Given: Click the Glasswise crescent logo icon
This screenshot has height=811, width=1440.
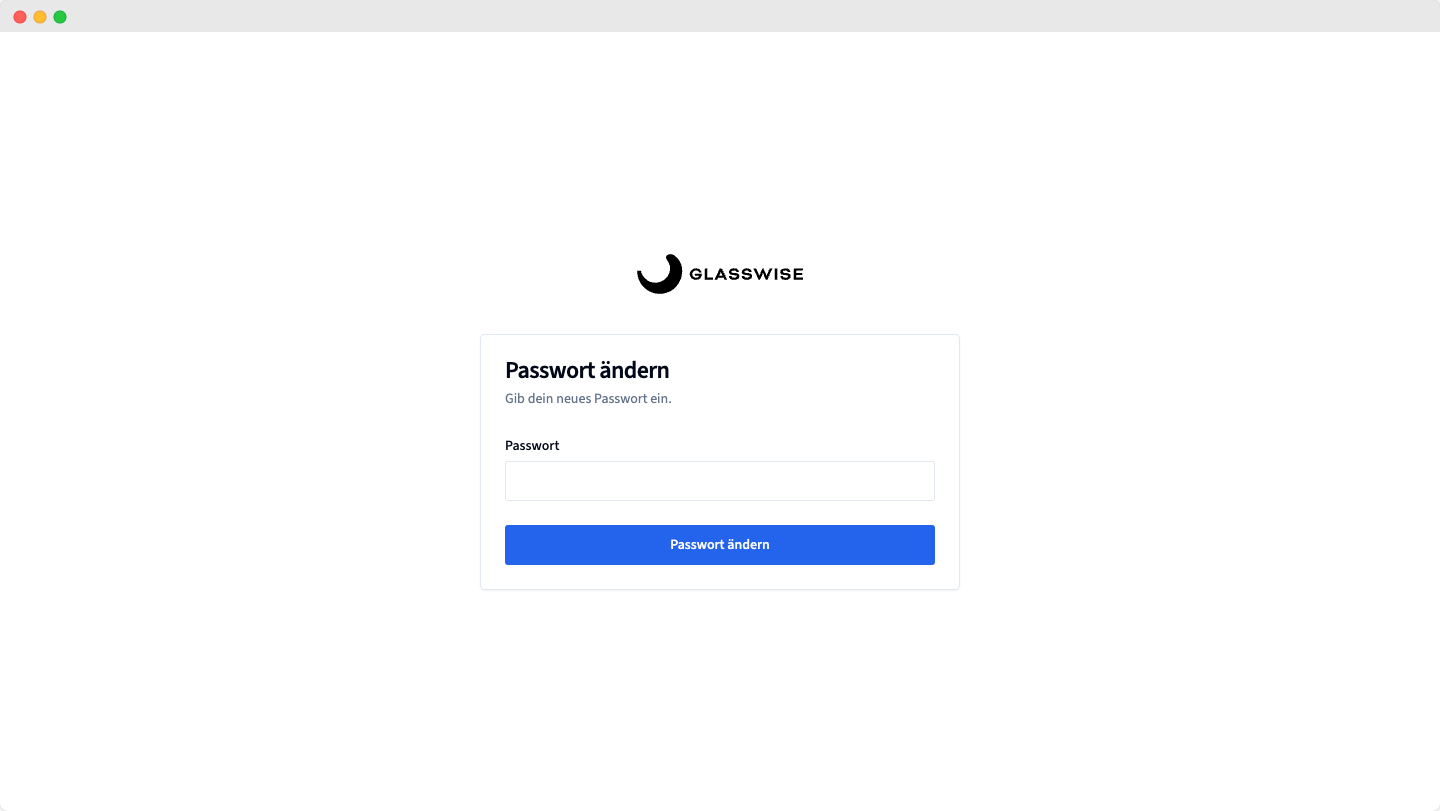Looking at the screenshot, I should pos(659,274).
